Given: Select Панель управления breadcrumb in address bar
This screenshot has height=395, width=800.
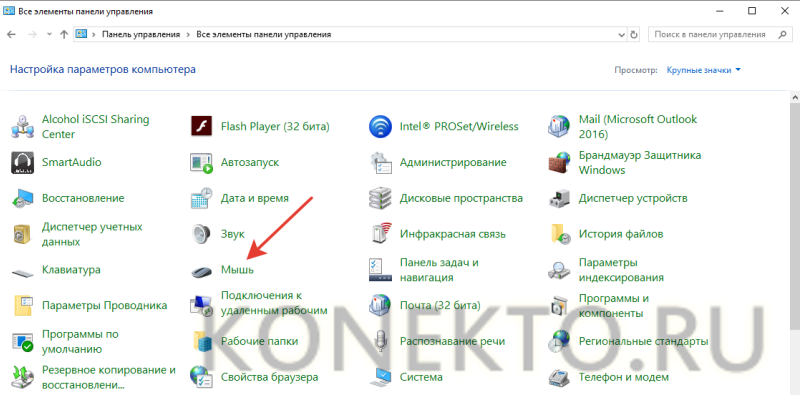Looking at the screenshot, I should point(141,35).
